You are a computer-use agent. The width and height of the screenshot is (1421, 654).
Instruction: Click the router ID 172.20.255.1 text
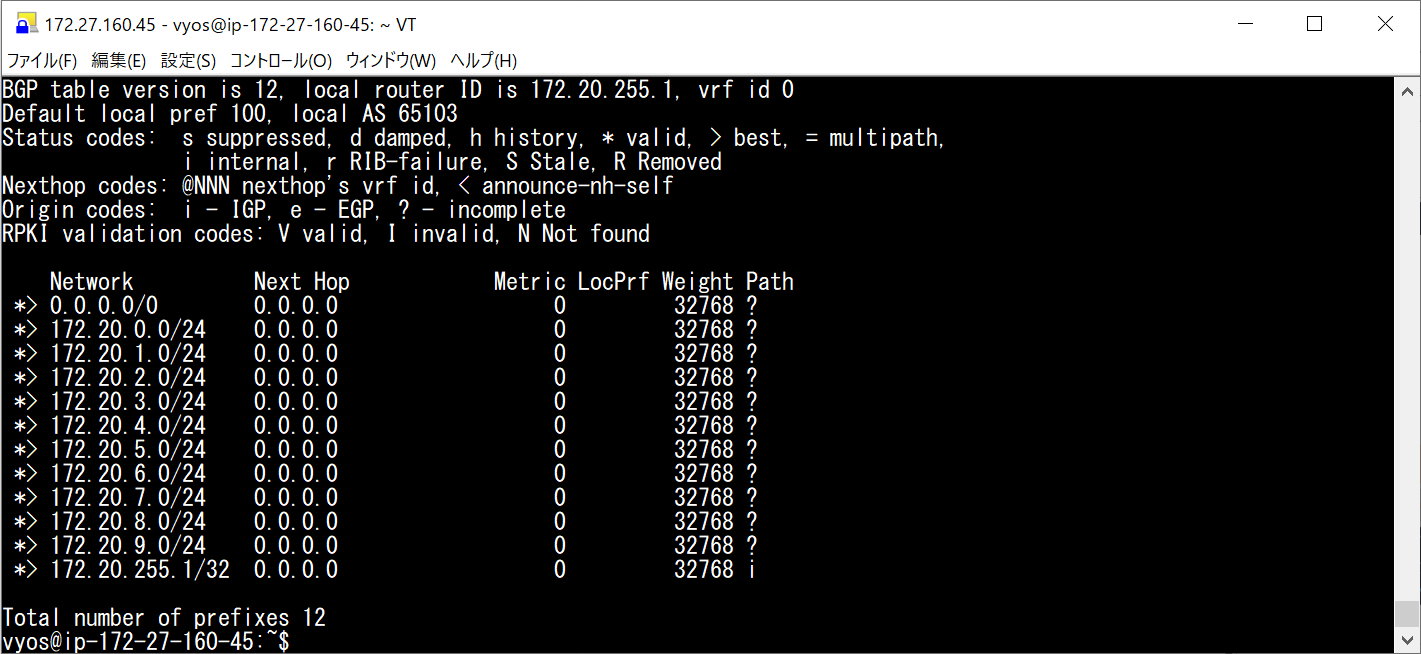tap(614, 90)
